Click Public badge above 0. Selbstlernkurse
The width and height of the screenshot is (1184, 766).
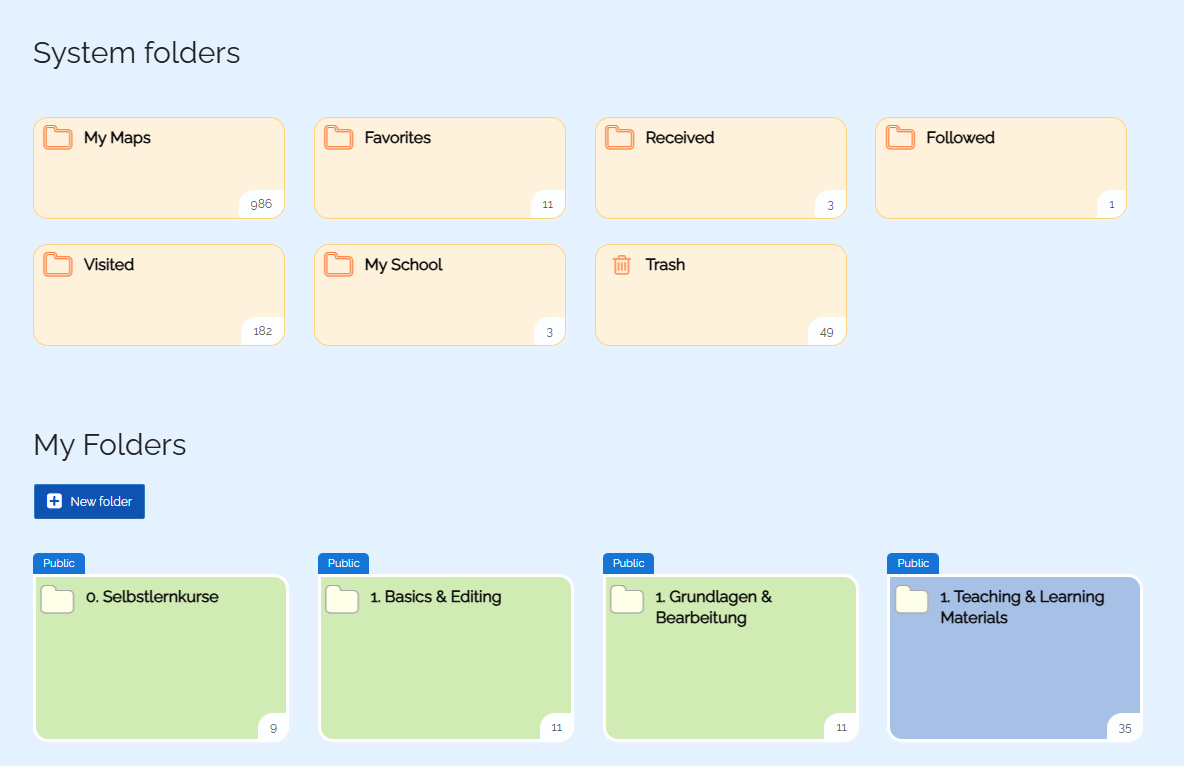pyautogui.click(x=59, y=564)
